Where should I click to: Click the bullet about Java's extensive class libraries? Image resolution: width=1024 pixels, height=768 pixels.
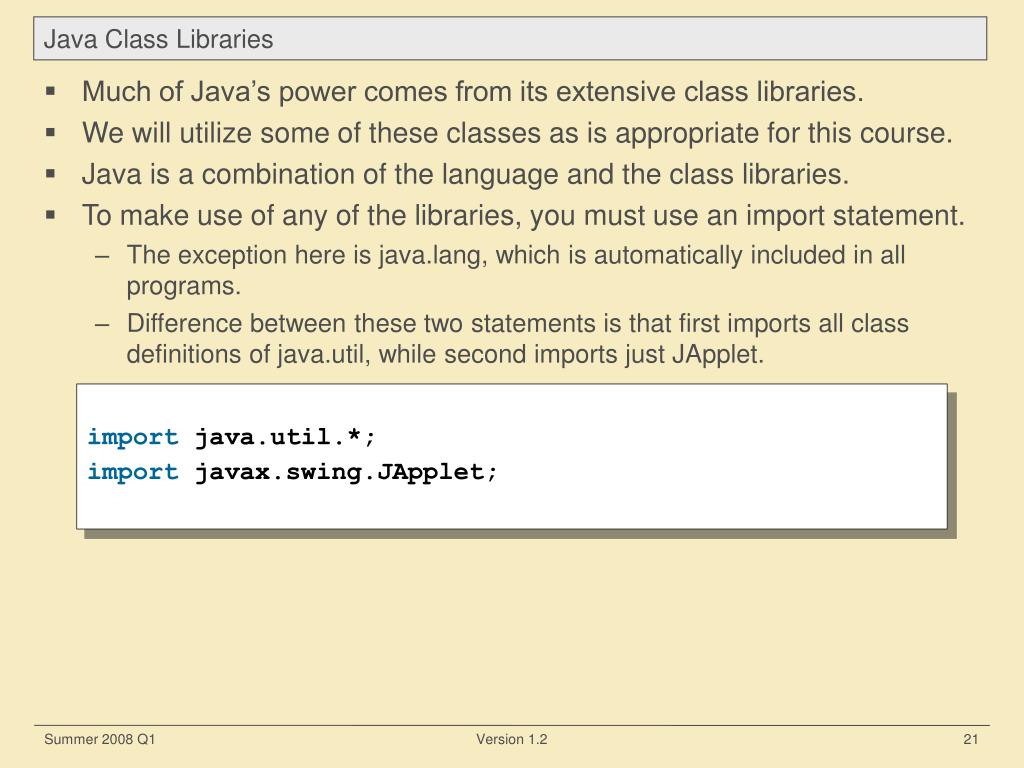tap(472, 93)
